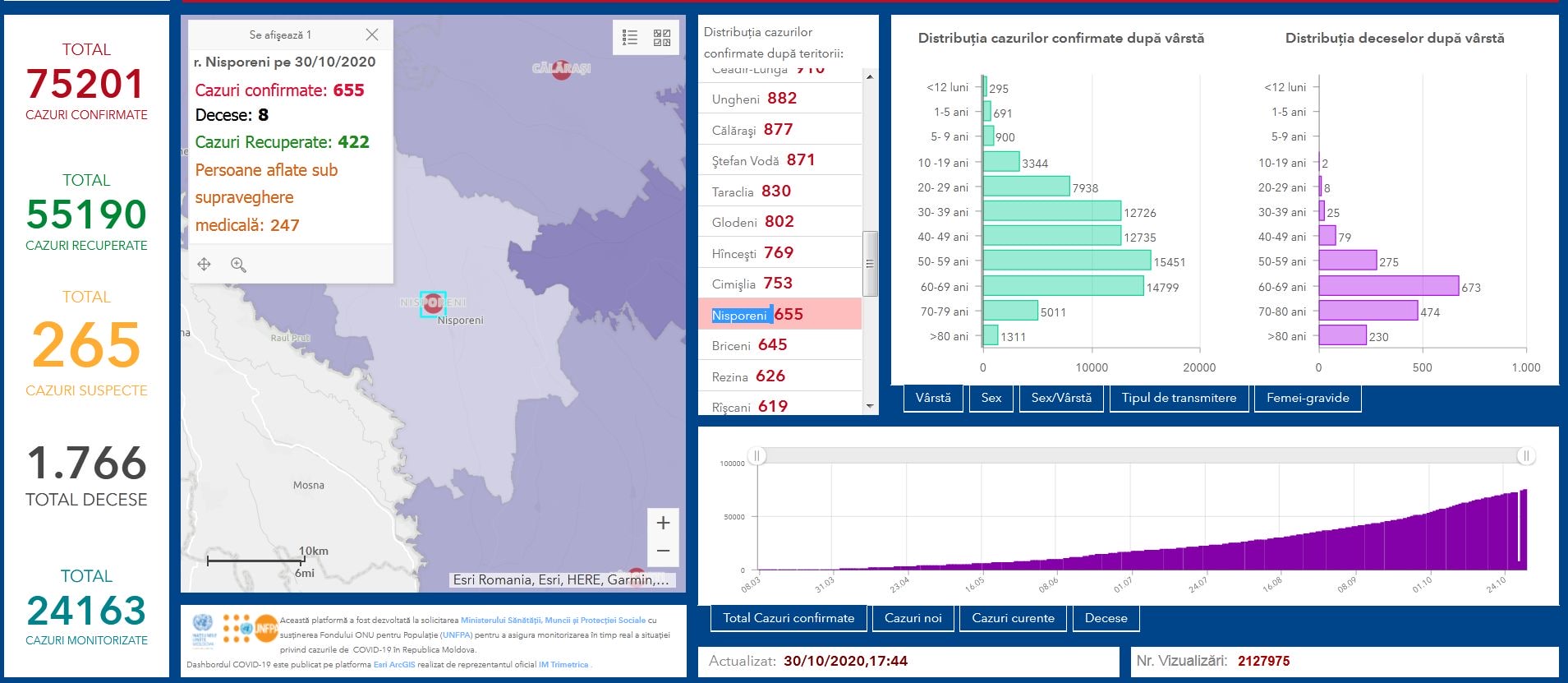Show the Femei-gravide tab
Image resolution: width=1568 pixels, height=683 pixels.
click(1308, 398)
